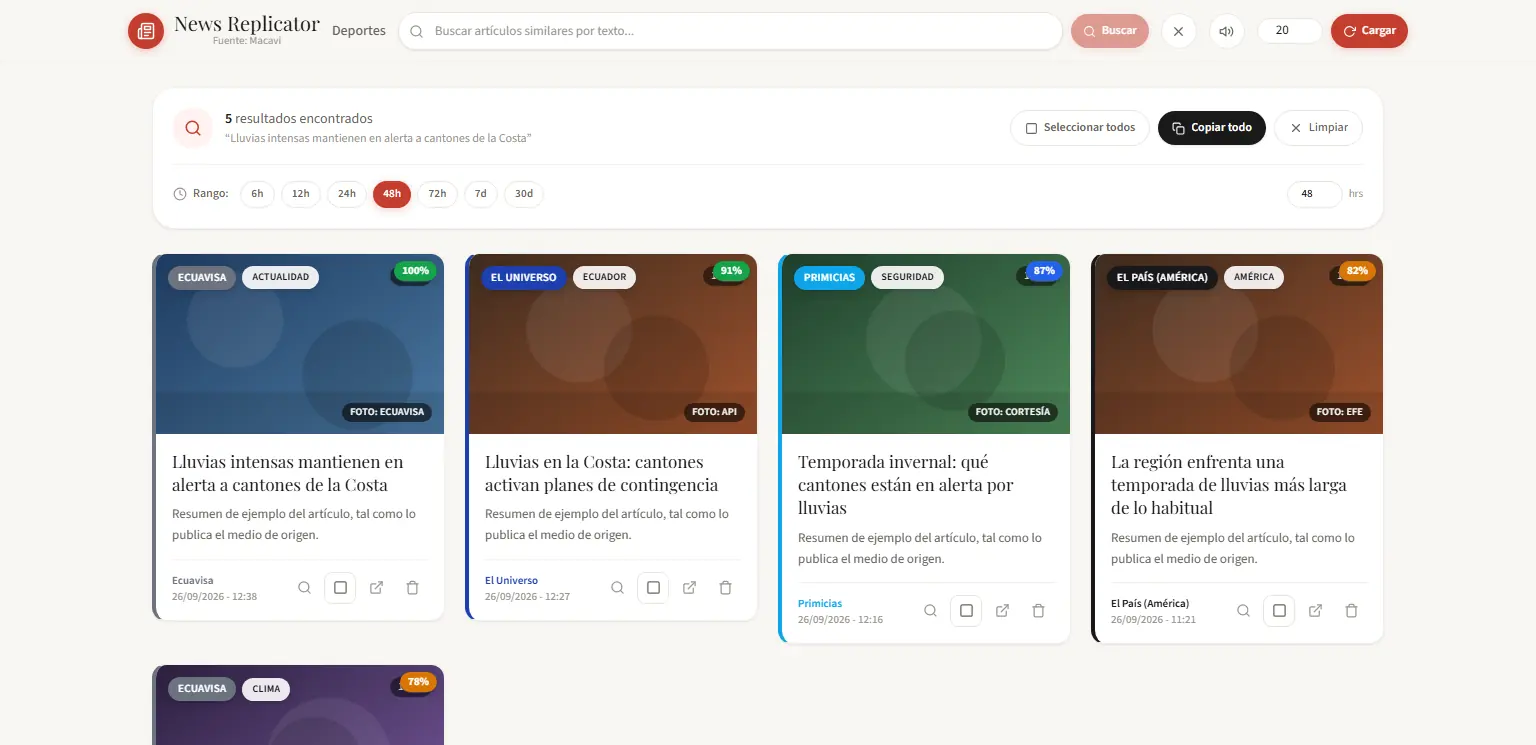Click the 82% similarity badge
The width and height of the screenshot is (1536, 745).
point(1357,271)
